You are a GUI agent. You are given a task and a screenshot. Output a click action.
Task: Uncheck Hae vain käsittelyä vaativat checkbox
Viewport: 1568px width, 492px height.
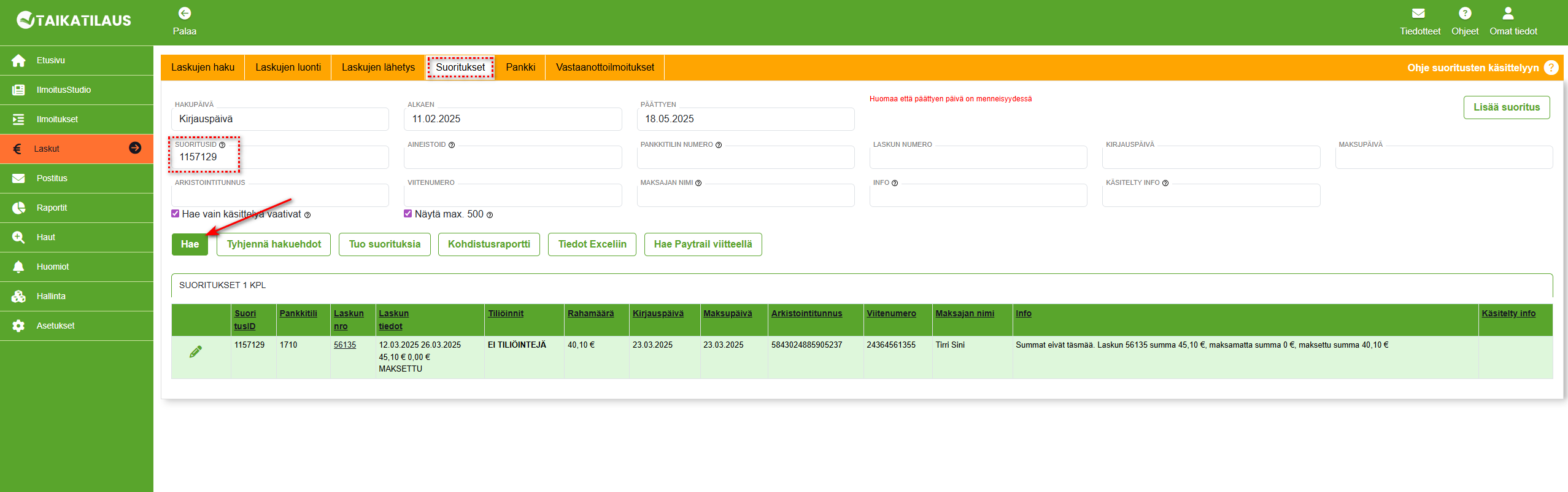[176, 214]
